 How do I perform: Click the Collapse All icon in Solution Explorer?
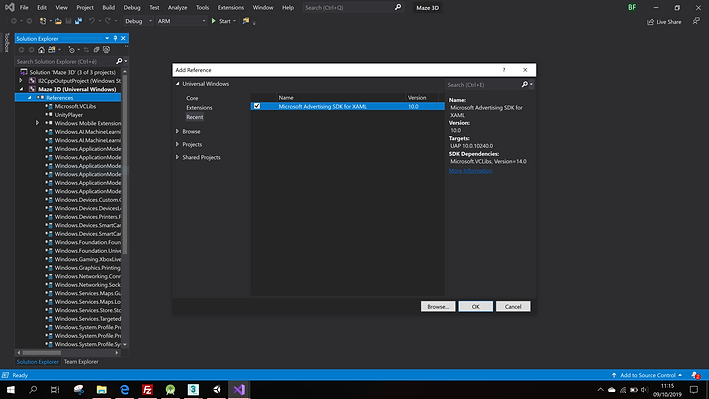pos(96,50)
